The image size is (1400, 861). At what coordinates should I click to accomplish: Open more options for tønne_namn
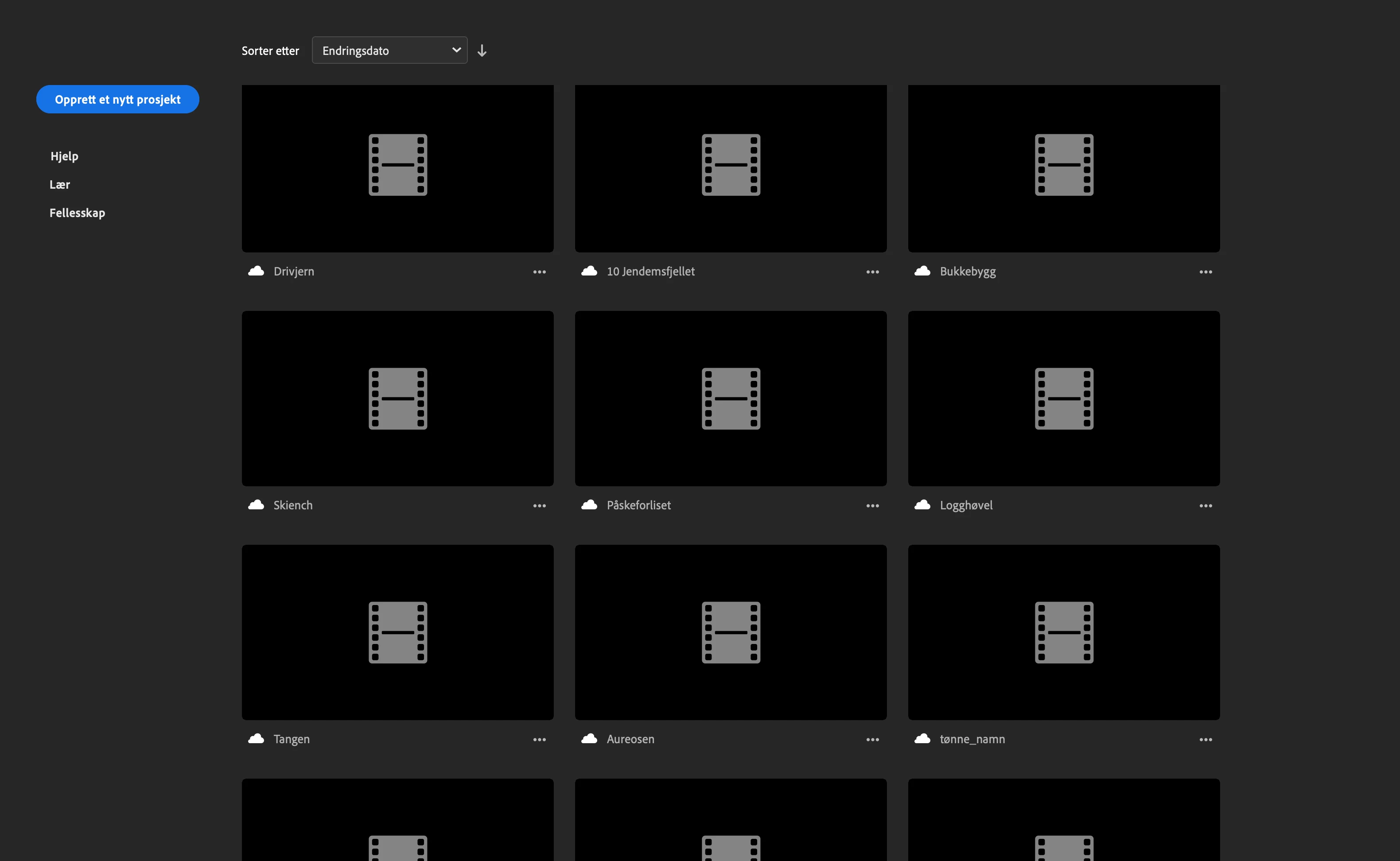(1205, 740)
